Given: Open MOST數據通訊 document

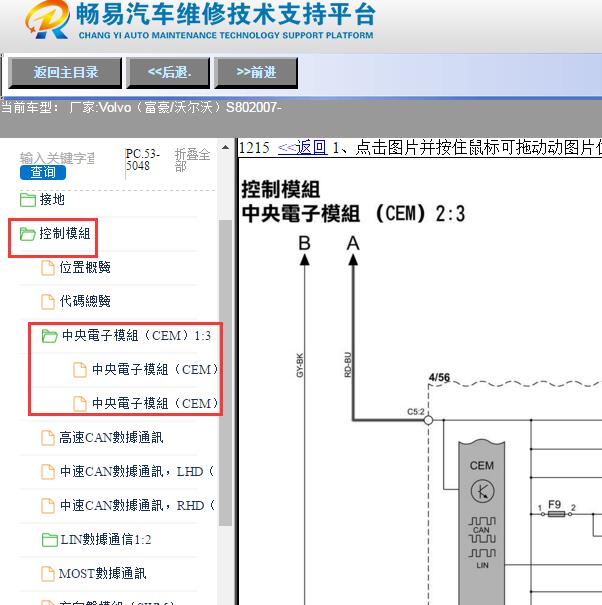Looking at the screenshot, I should pyautogui.click(x=103, y=573).
